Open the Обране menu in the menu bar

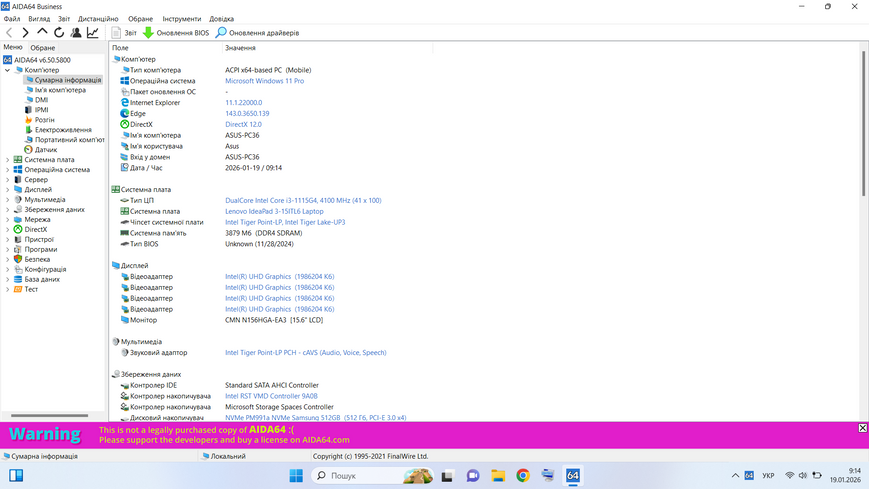pos(140,19)
